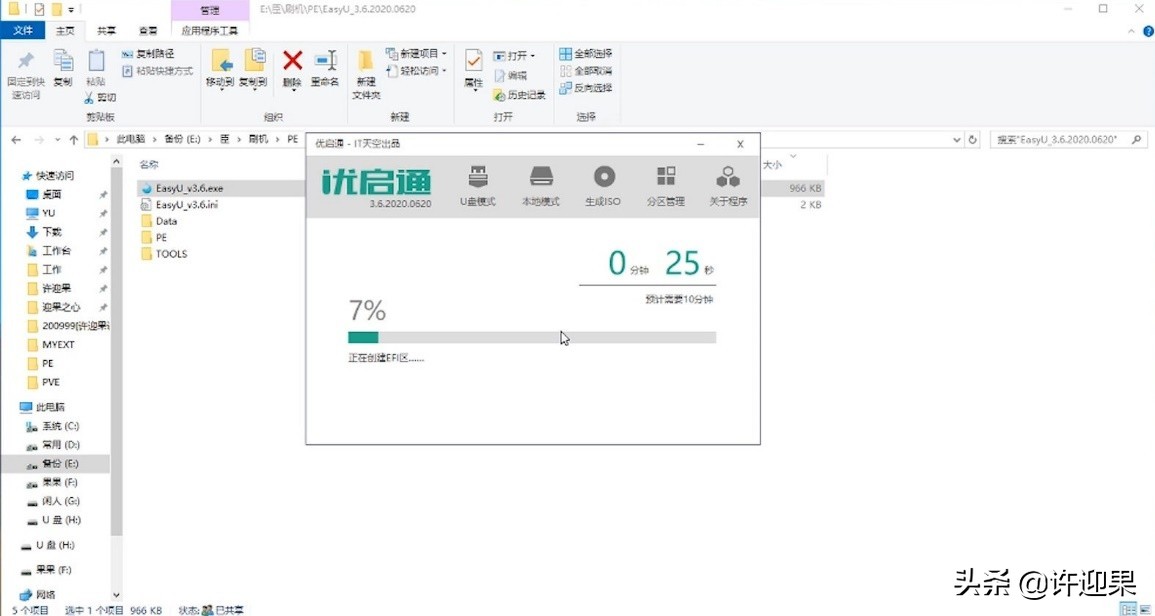
Task: Click the 新建文件夹 ribbon icon
Action: coord(366,75)
